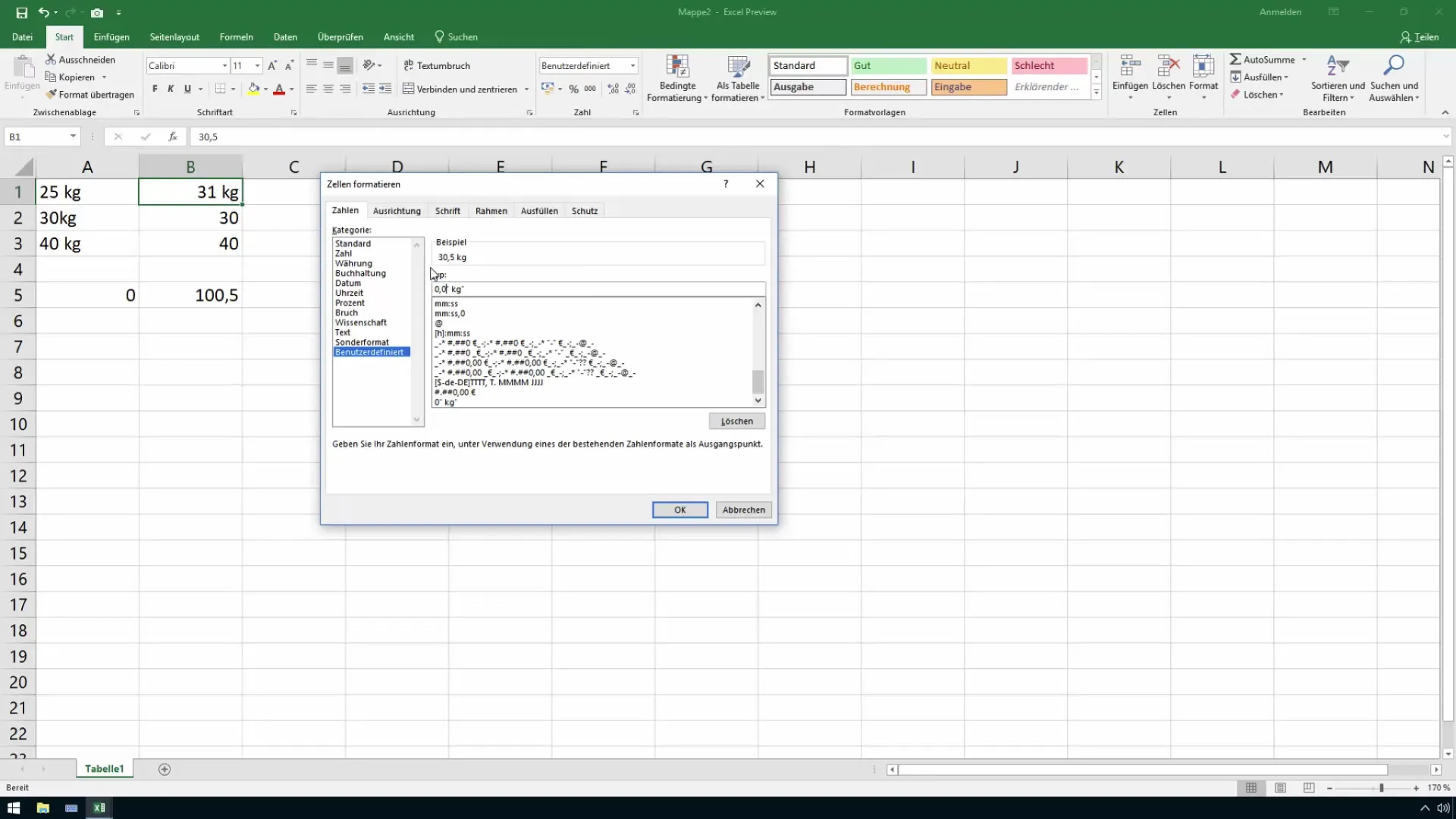The height and width of the screenshot is (819, 1456).
Task: Increase font size with large A icon
Action: pos(272,66)
